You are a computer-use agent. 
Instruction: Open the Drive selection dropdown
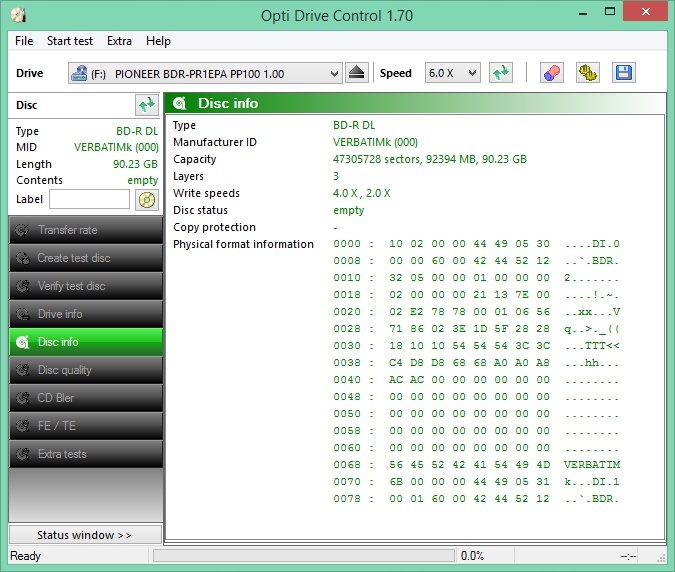(205, 73)
